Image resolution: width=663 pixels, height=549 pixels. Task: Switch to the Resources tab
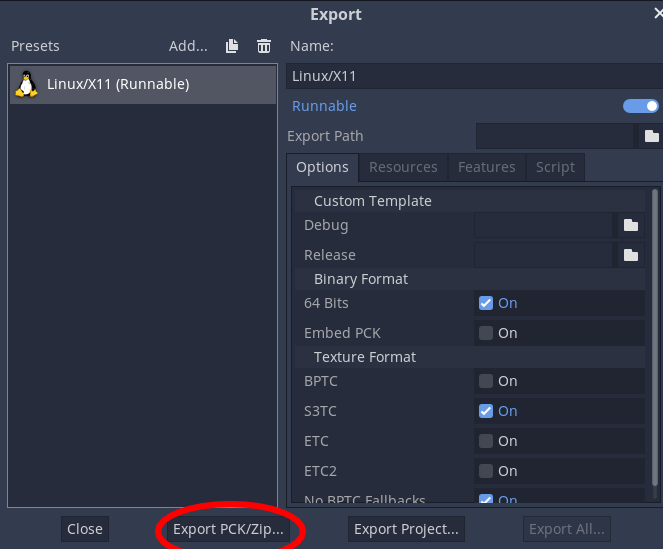coord(403,167)
